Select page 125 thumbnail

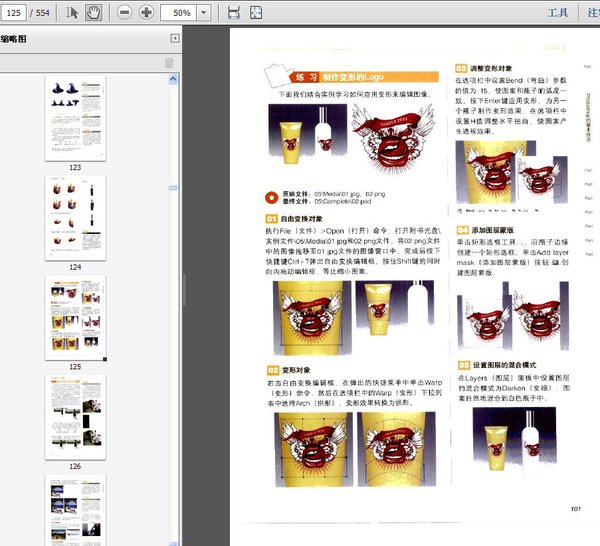[x=75, y=318]
